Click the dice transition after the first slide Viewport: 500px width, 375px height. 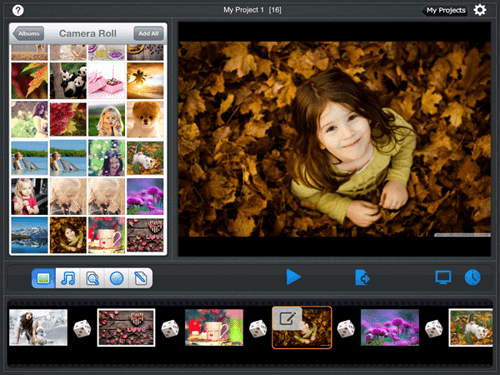82,329
